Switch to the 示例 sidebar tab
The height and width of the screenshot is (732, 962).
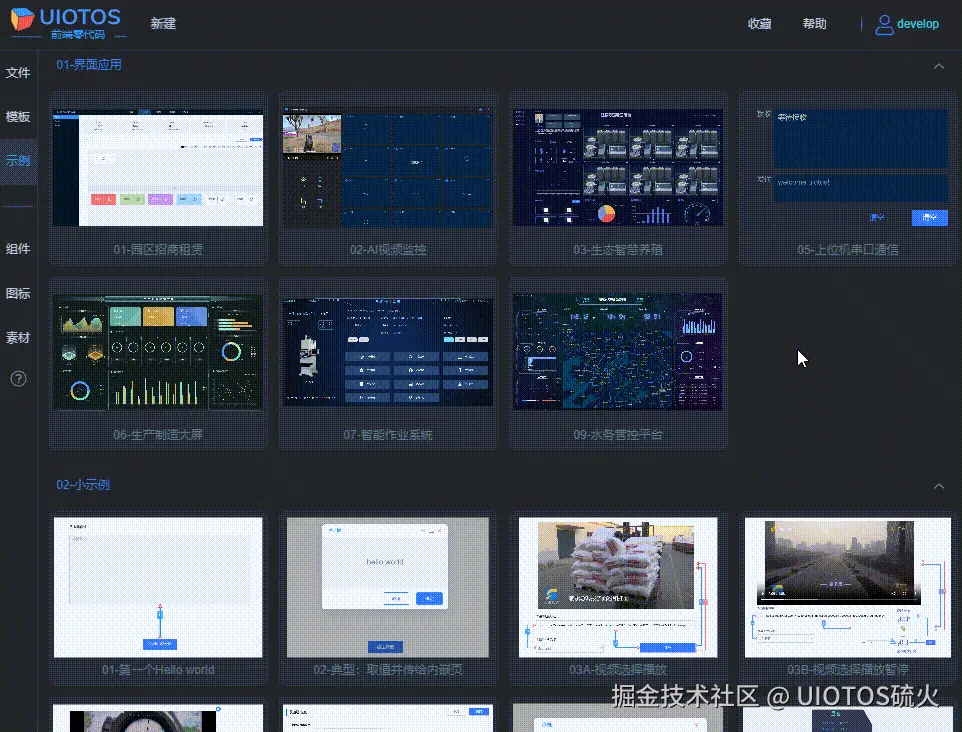tap(19, 160)
